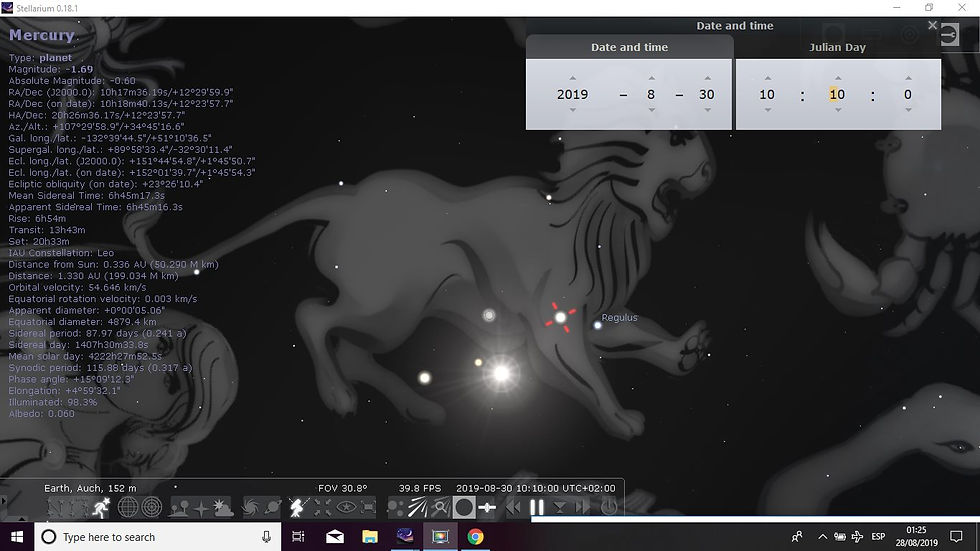Toggle planet labels icon
Image resolution: width=980 pixels, height=551 pixels.
pos(272,507)
